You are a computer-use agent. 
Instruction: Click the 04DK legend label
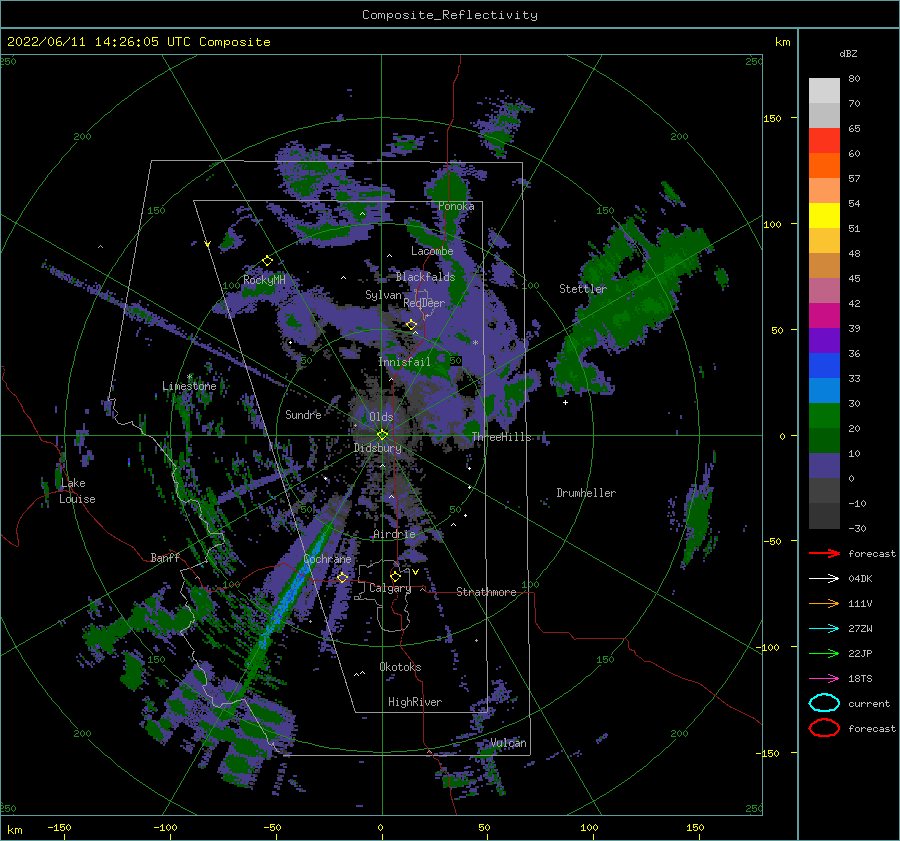point(860,579)
